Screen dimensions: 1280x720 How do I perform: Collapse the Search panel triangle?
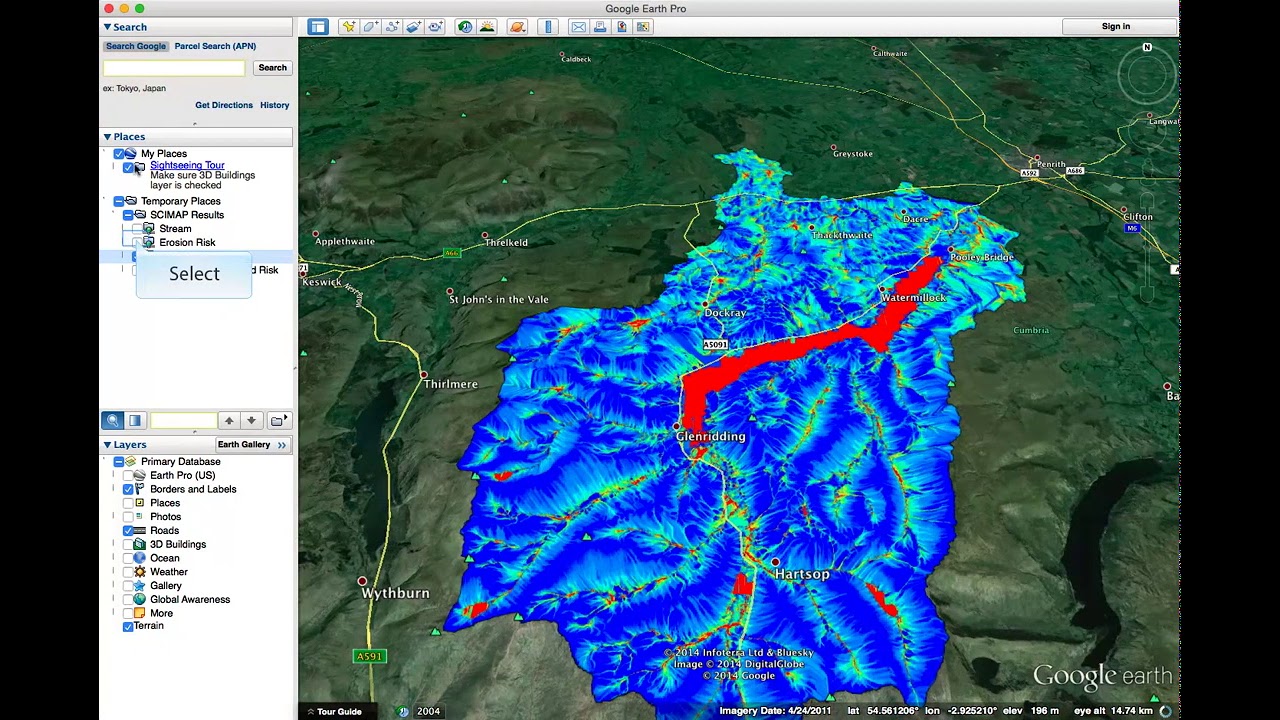tap(107, 27)
